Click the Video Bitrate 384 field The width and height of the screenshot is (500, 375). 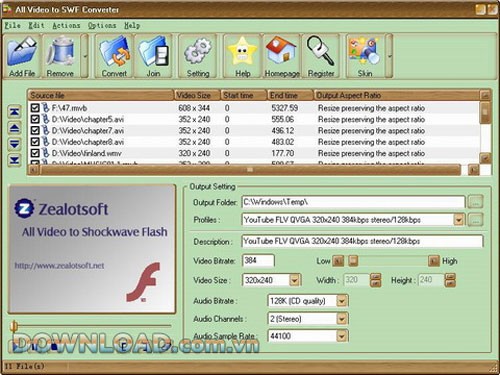point(258,260)
